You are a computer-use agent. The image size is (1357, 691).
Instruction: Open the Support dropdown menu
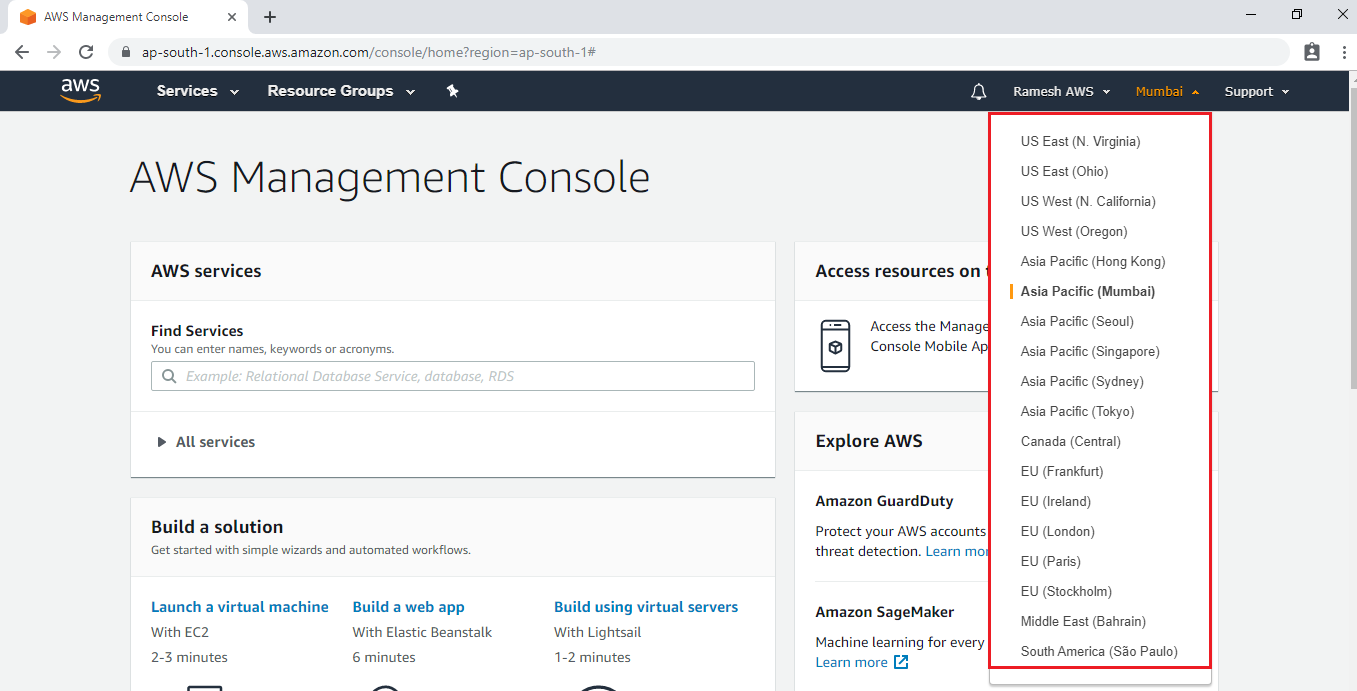point(1257,92)
